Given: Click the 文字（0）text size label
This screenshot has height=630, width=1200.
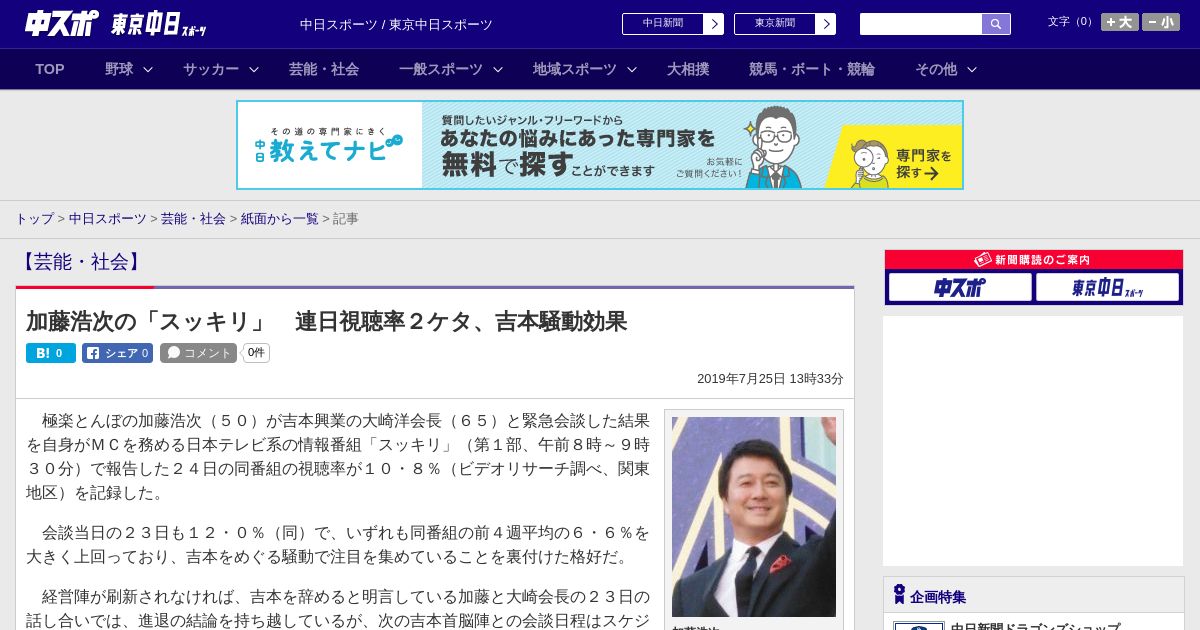Looking at the screenshot, I should coord(1071,22).
